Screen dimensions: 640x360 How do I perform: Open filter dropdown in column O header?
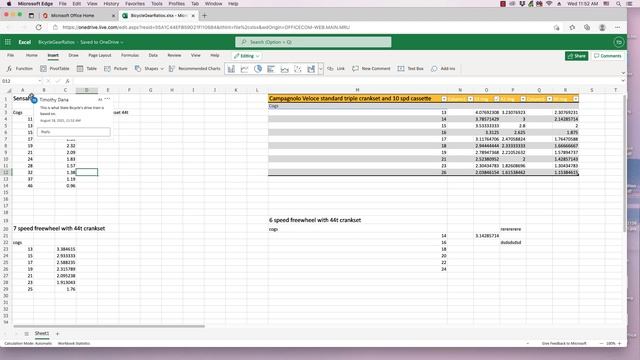(496, 99)
